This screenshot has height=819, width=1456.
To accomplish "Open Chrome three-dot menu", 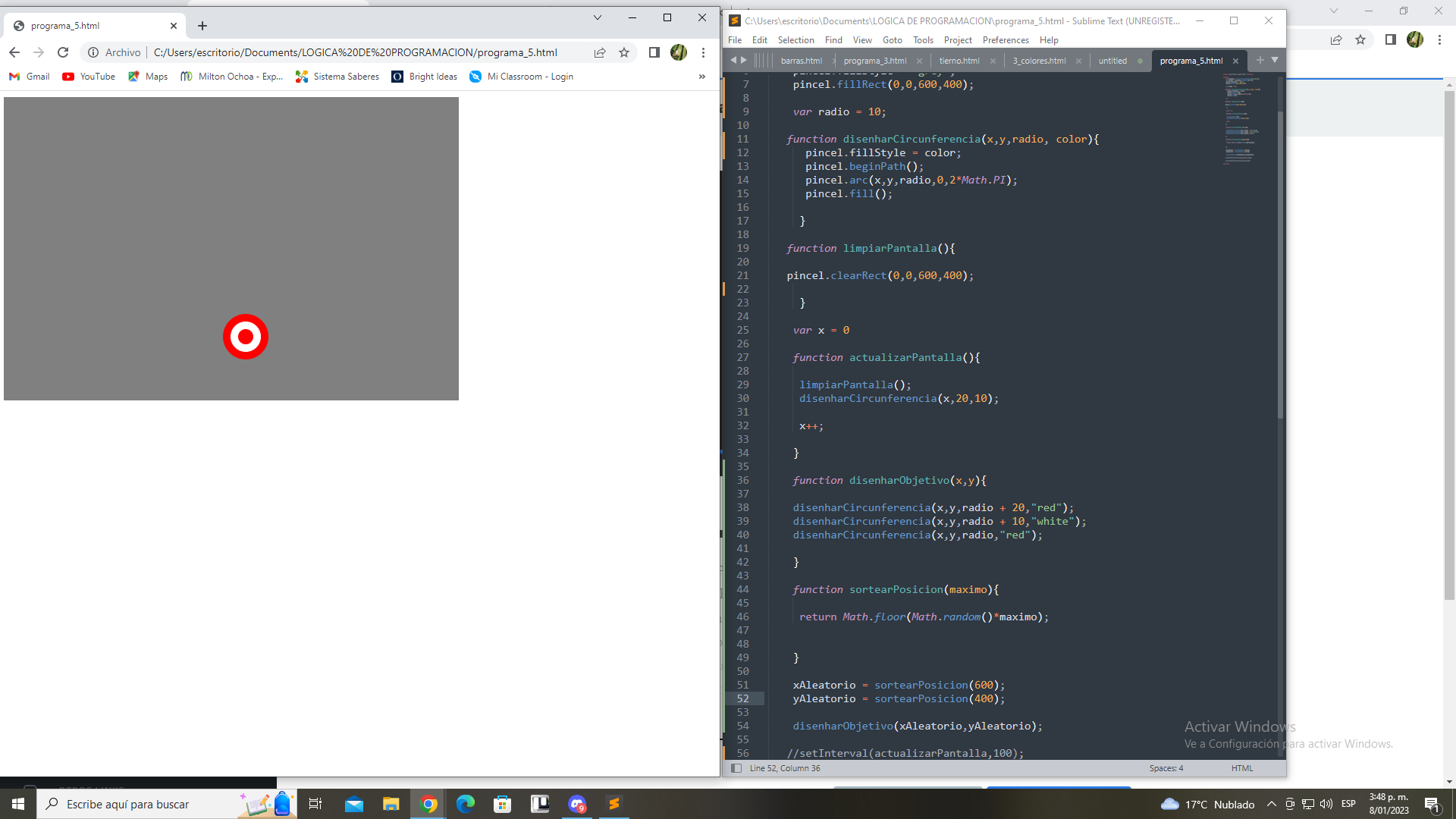I will [x=704, y=52].
